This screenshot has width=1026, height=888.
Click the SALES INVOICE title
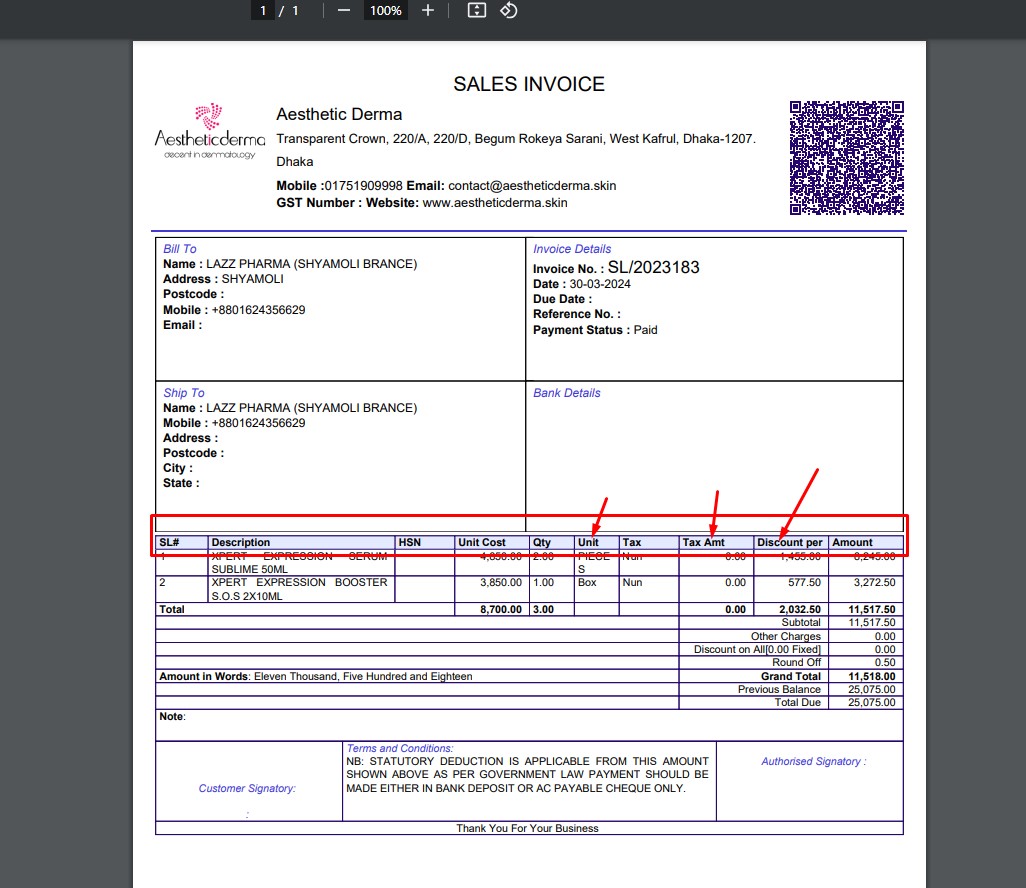point(529,84)
